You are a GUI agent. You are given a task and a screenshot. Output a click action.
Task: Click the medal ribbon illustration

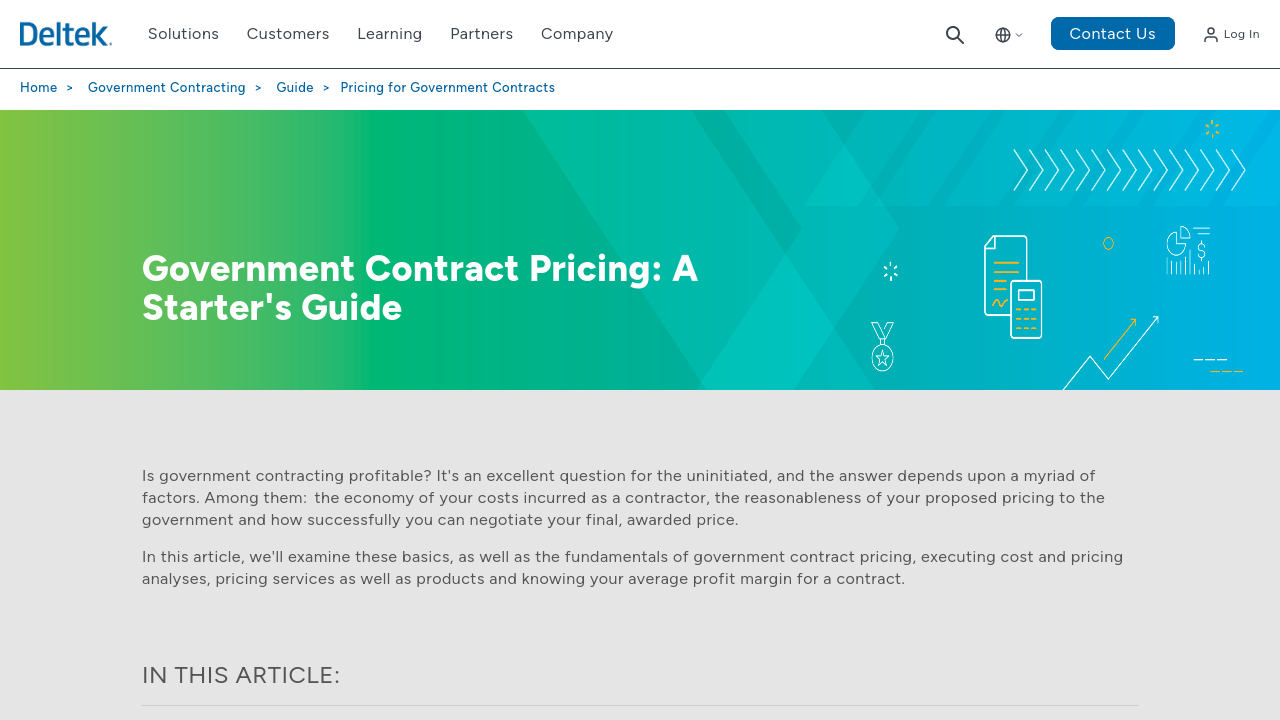pyautogui.click(x=882, y=346)
